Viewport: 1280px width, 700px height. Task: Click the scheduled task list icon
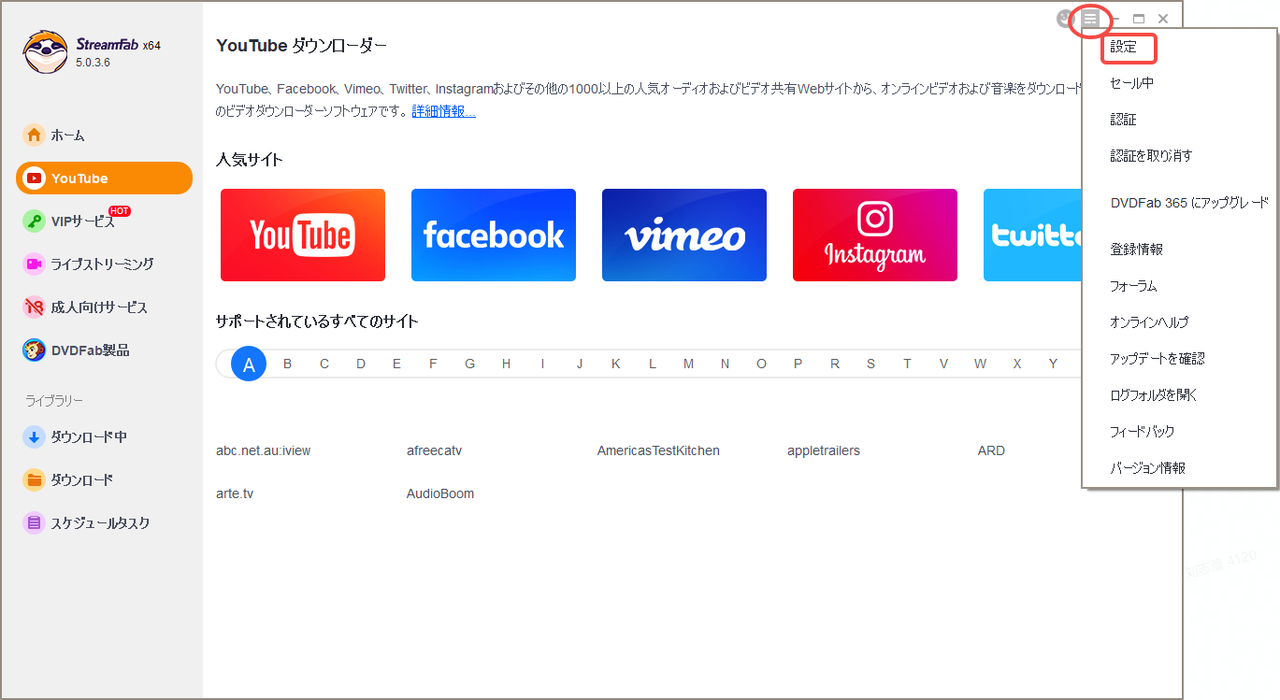pos(34,523)
